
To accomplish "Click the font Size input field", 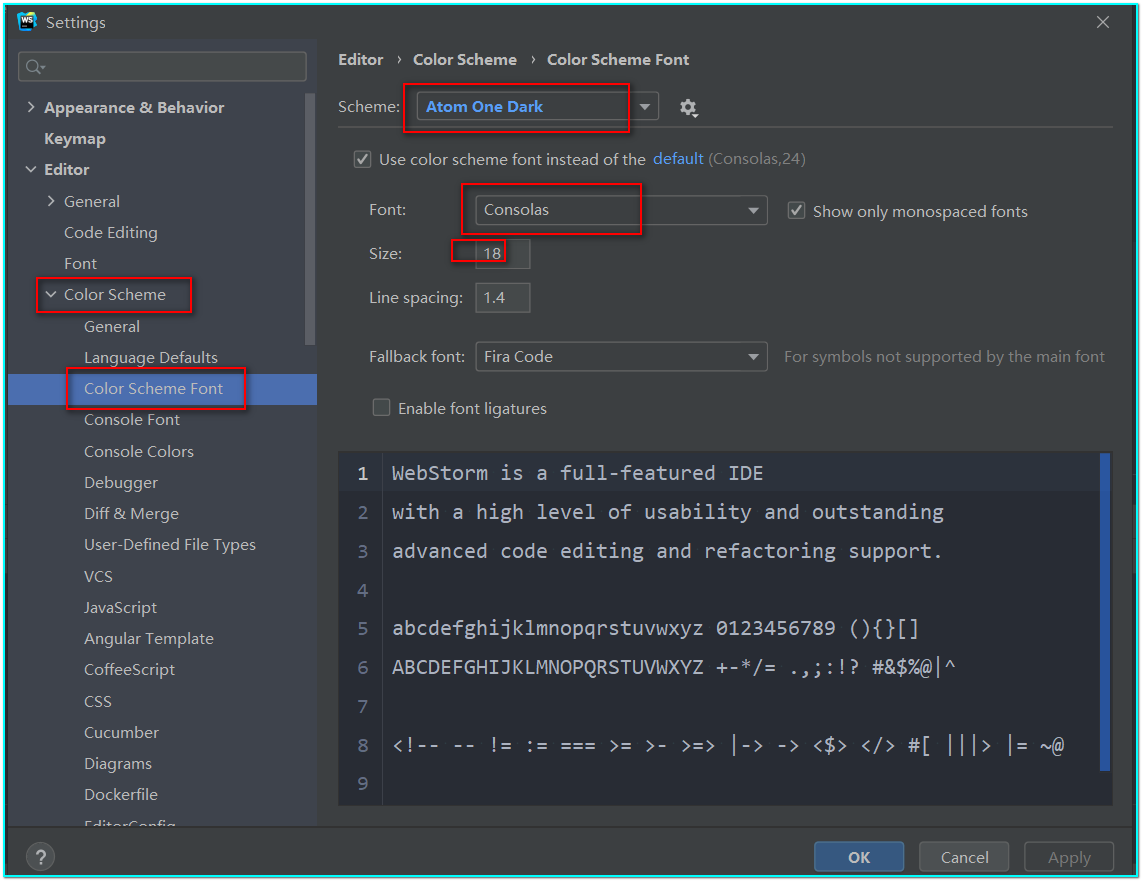I will pos(502,254).
